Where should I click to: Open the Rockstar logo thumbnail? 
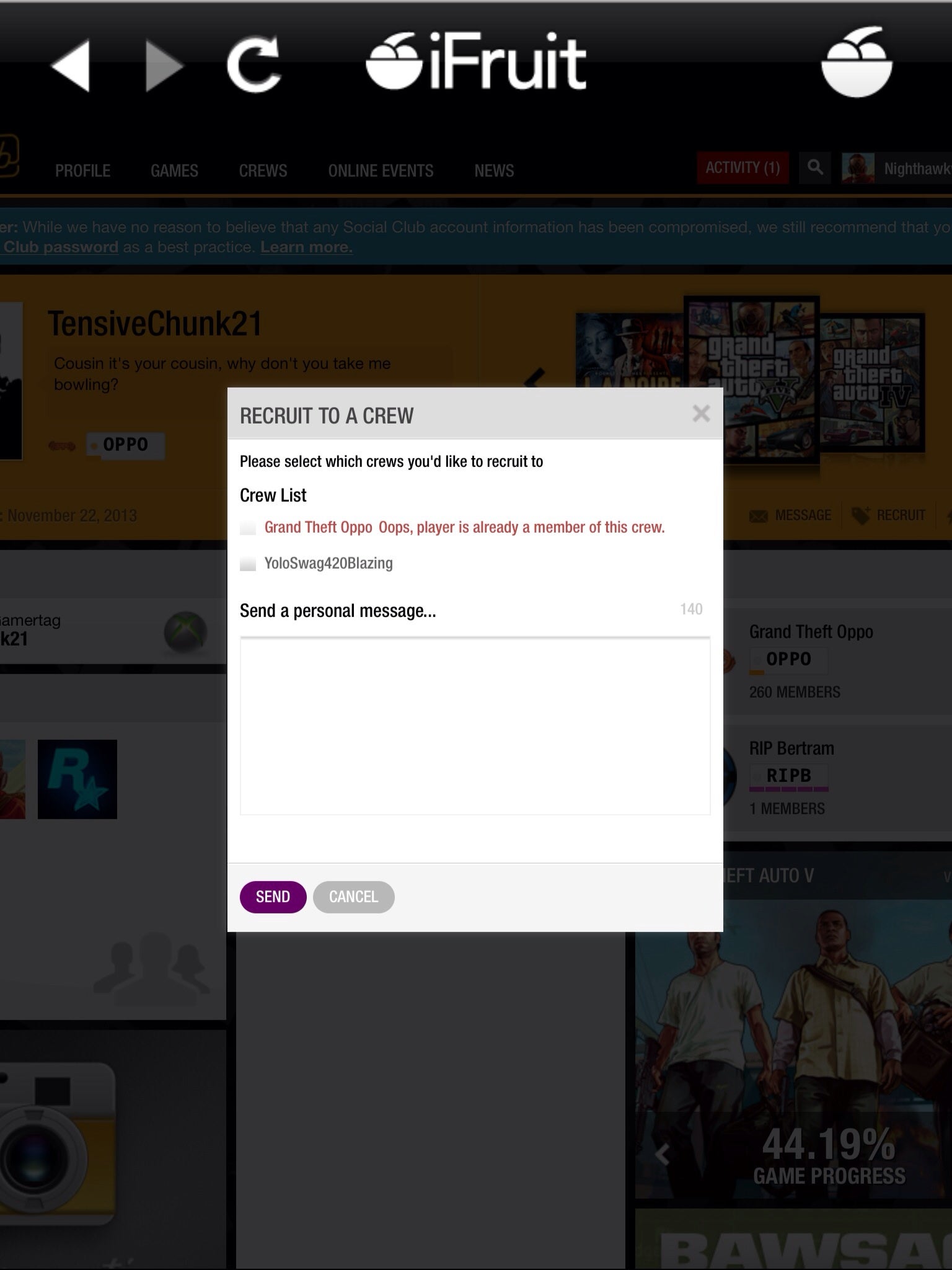tap(77, 779)
